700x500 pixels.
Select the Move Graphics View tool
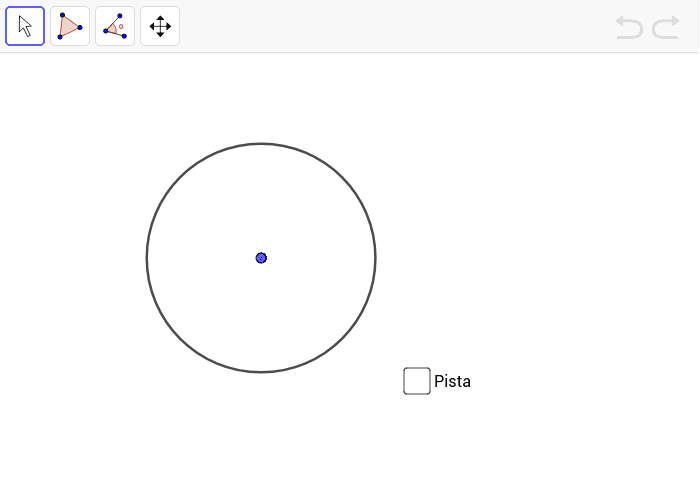[160, 26]
